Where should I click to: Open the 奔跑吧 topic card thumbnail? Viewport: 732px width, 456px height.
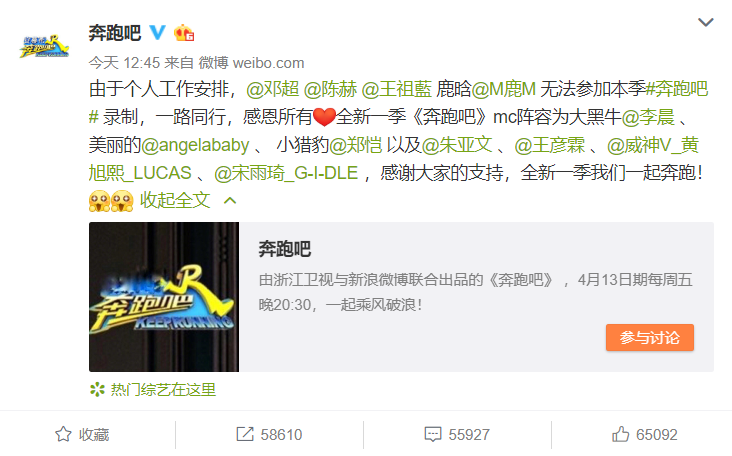(164, 297)
